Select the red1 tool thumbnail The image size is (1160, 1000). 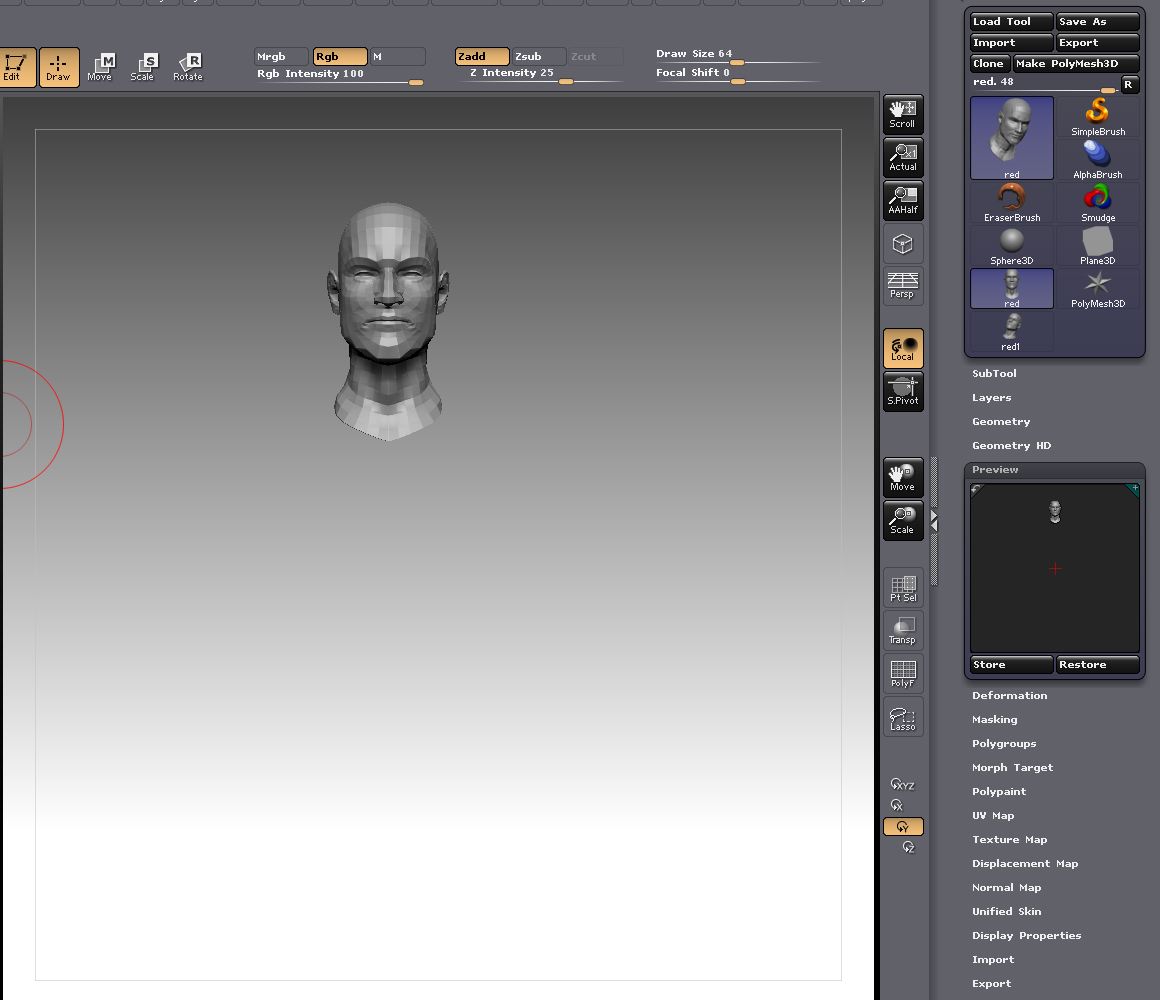coord(1011,332)
